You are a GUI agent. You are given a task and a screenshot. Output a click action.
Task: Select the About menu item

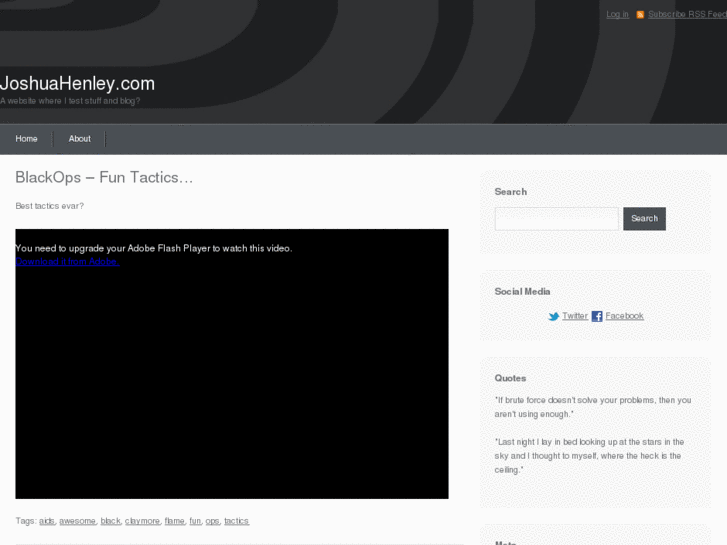tap(80, 139)
